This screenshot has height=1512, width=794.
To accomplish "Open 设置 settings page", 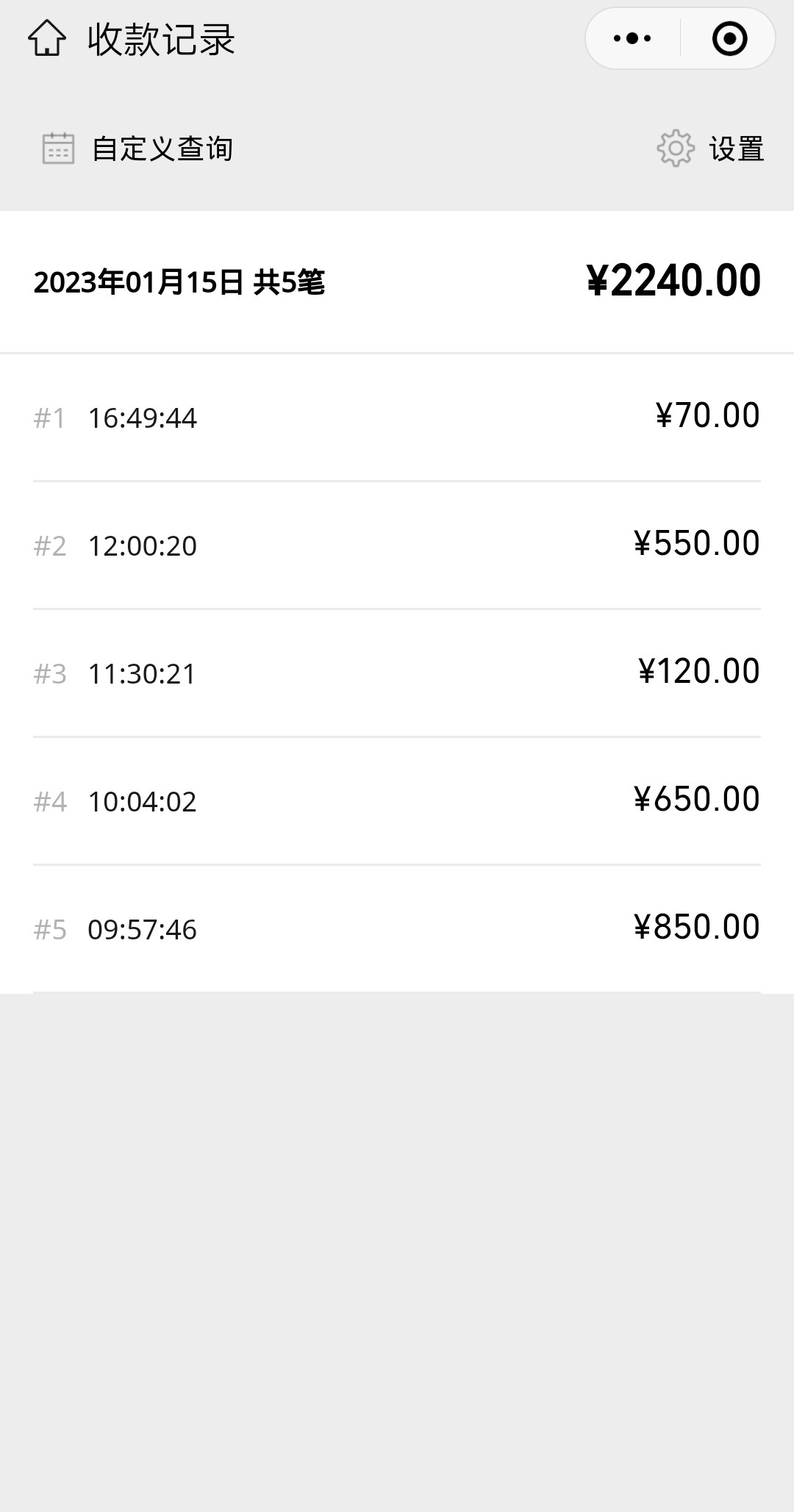I will point(736,148).
